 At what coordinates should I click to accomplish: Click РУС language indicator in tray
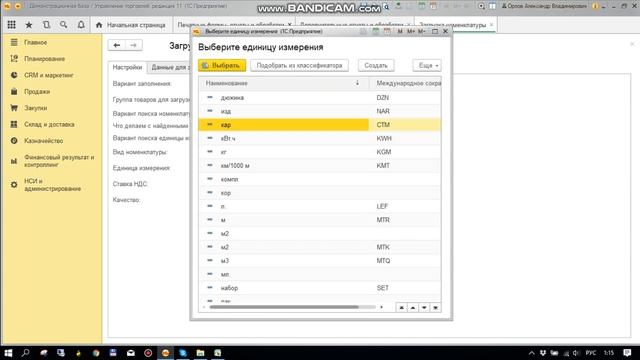[x=591, y=353]
